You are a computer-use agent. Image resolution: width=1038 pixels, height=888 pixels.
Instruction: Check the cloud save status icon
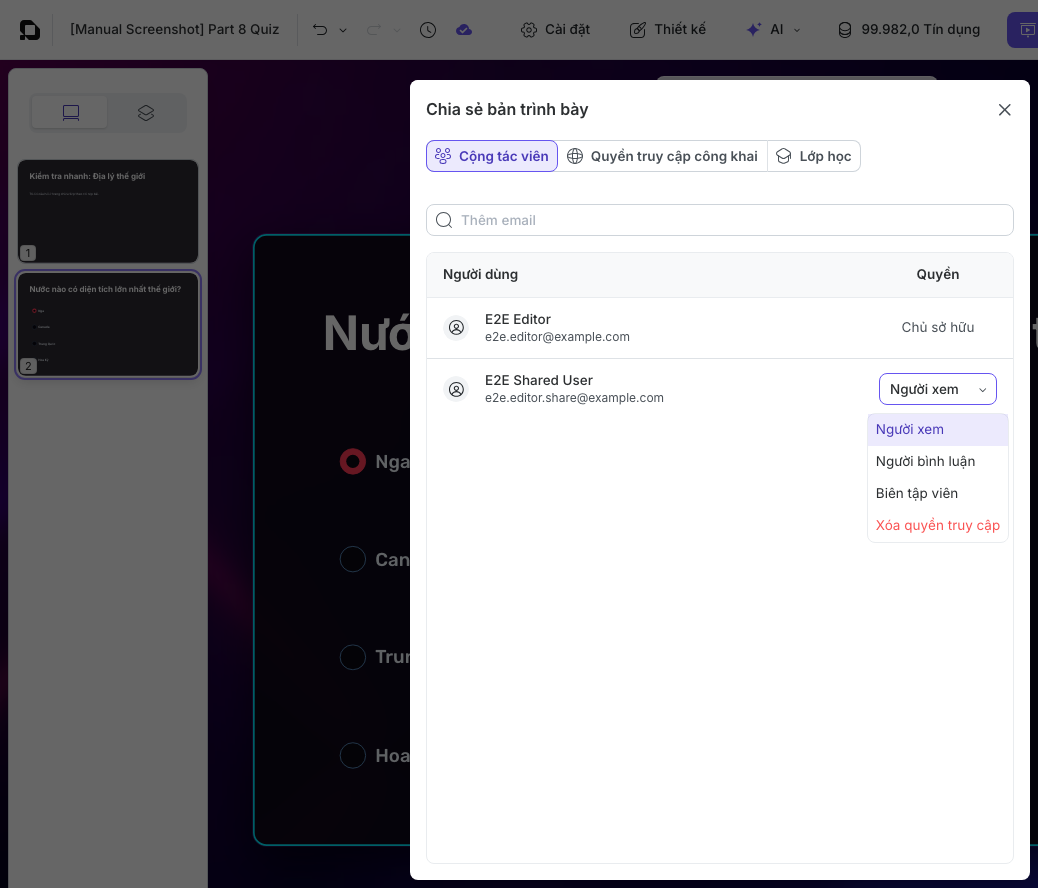coord(464,30)
